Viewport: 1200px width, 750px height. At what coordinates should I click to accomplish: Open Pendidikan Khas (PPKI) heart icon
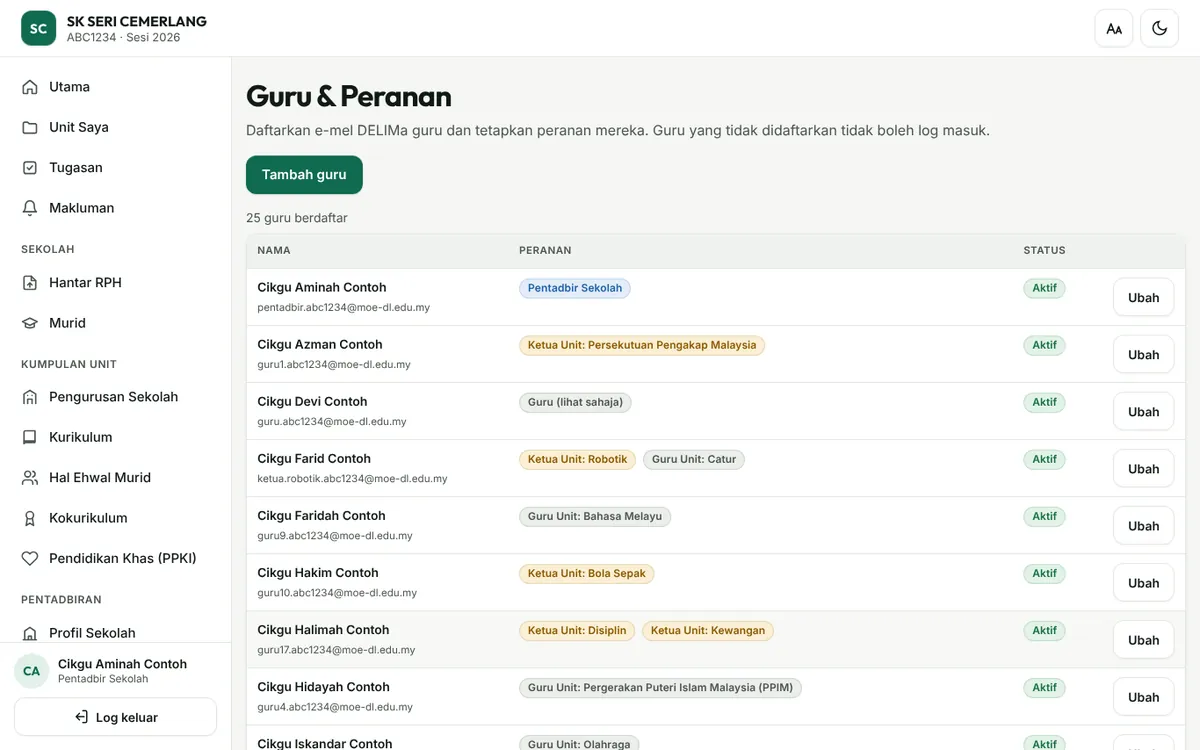click(30, 558)
